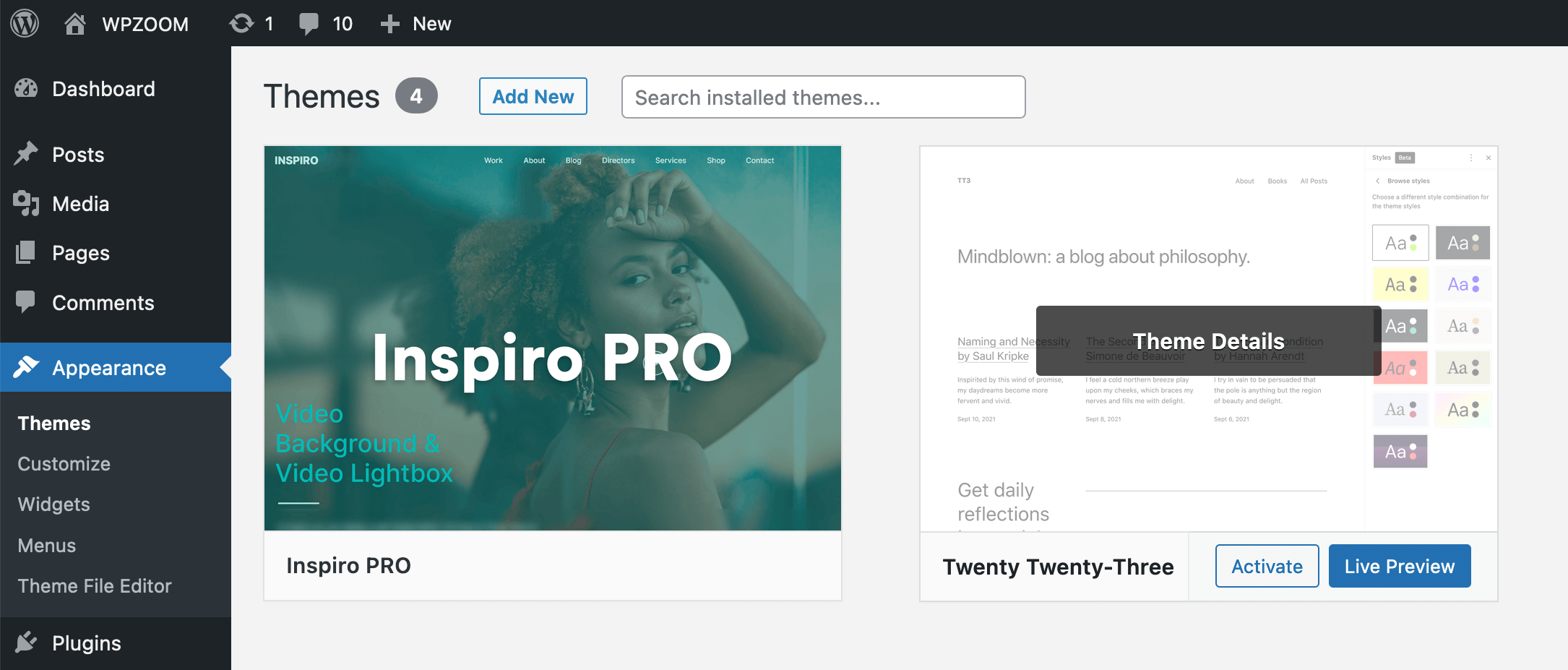Click the comments count 10
Image resolution: width=1568 pixels, height=670 pixels.
coord(343,24)
